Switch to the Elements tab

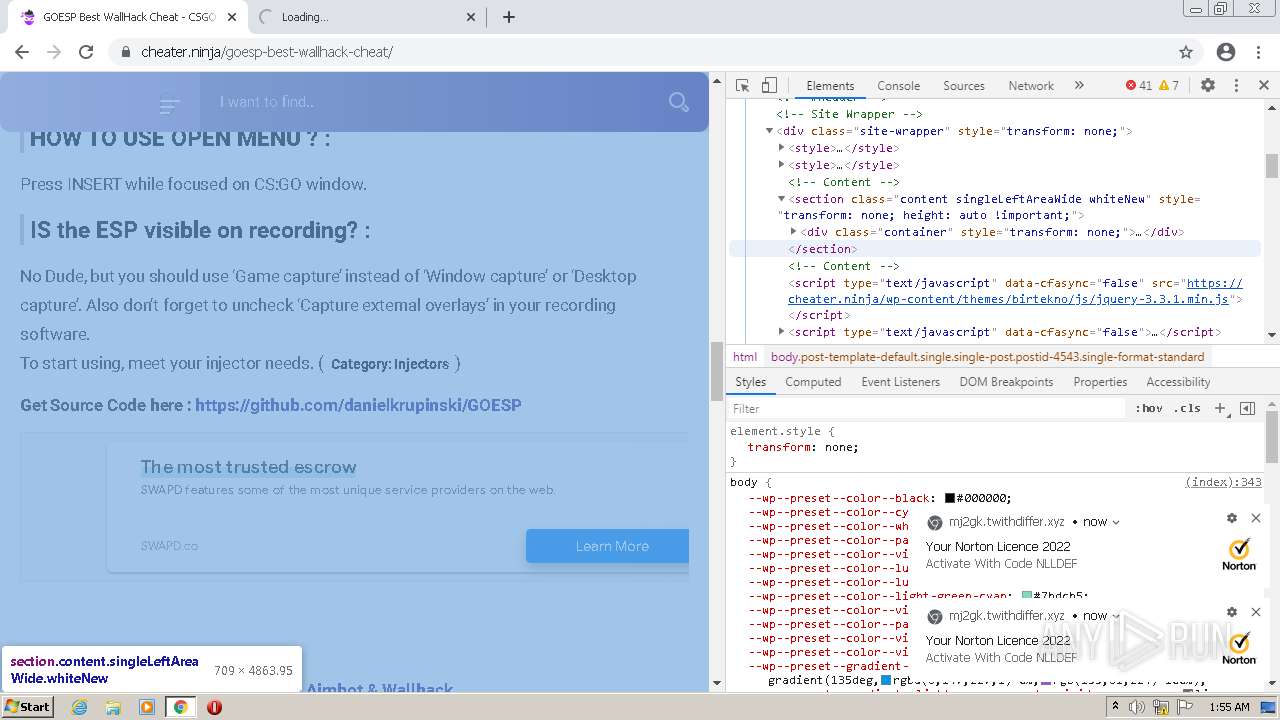point(830,86)
